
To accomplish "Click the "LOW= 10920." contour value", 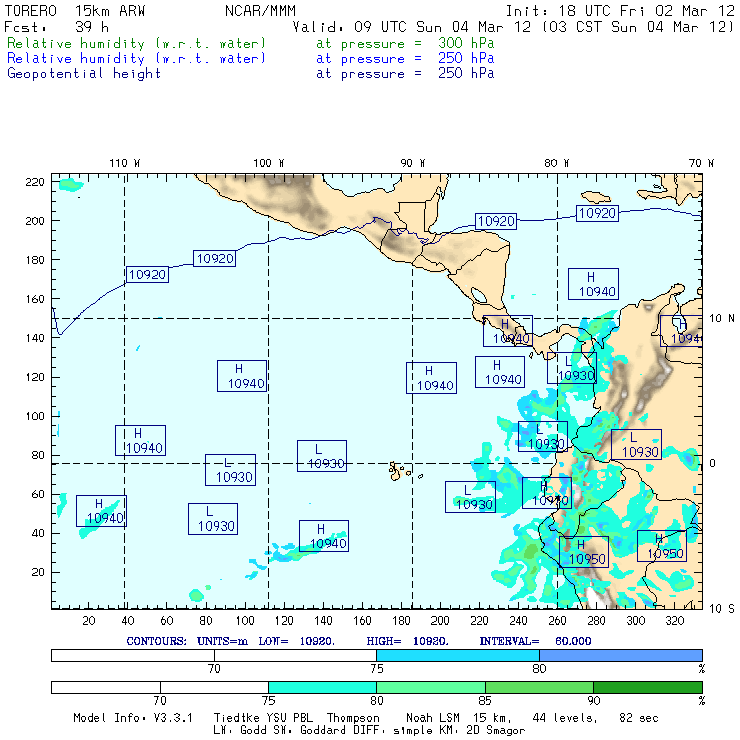I will click(x=296, y=641).
